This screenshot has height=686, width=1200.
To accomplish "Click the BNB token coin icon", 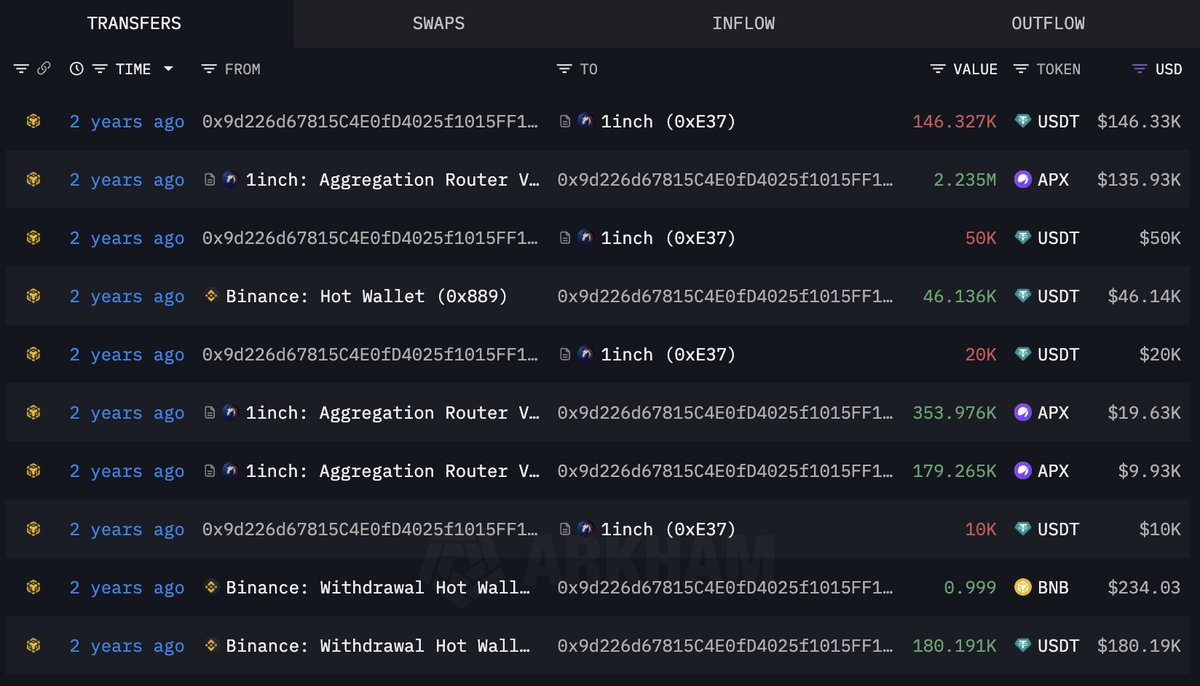I will [1023, 587].
